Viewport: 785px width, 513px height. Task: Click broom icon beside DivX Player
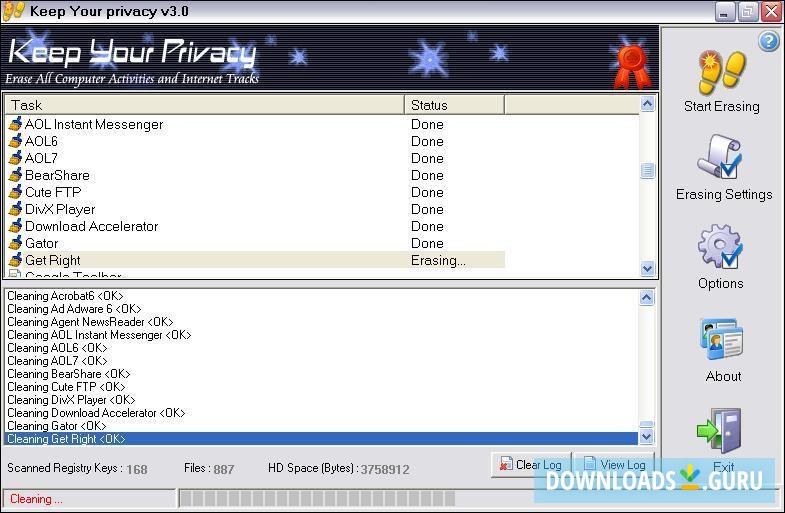(16, 209)
